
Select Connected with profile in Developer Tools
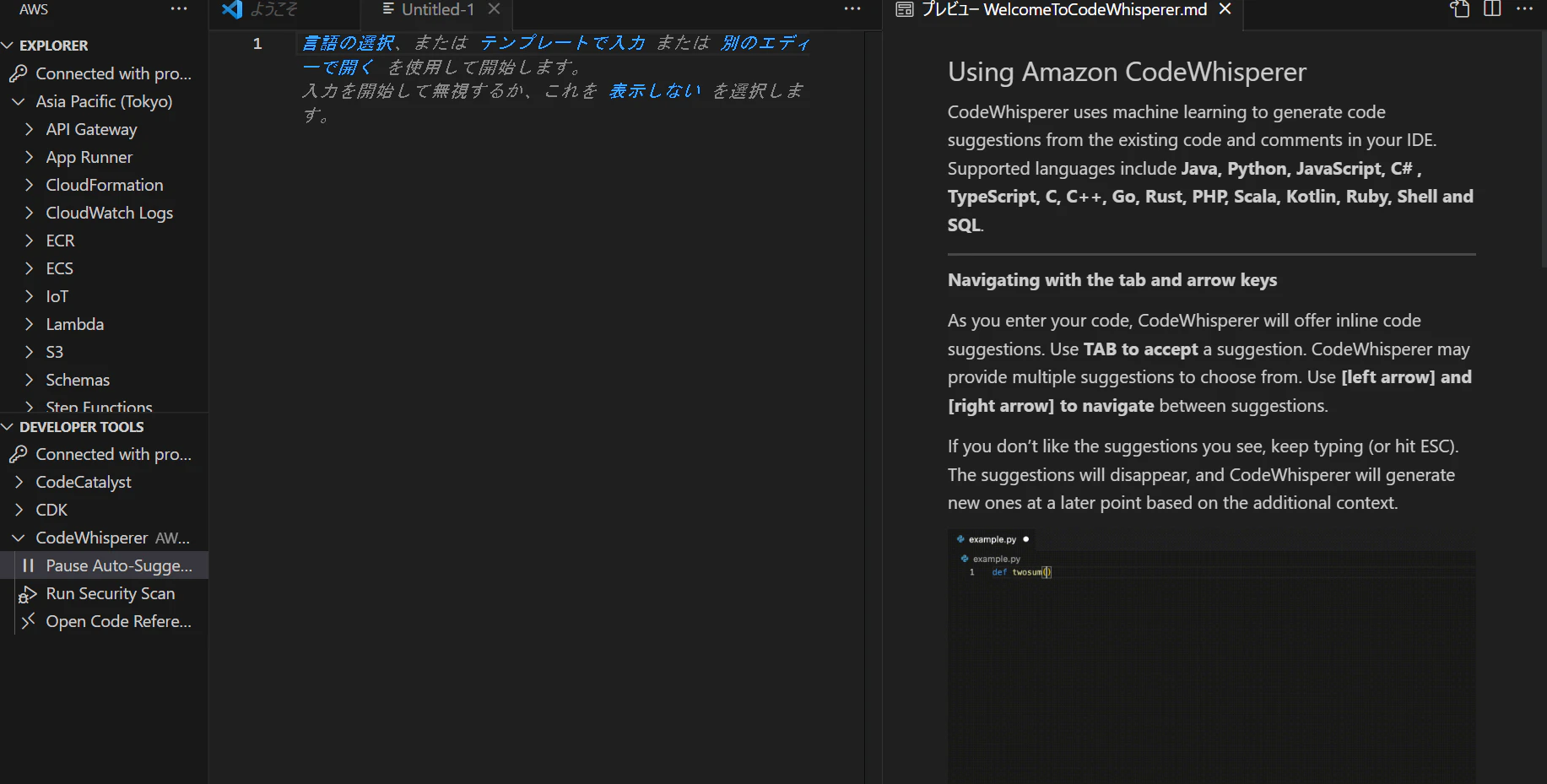pyautogui.click(x=104, y=455)
